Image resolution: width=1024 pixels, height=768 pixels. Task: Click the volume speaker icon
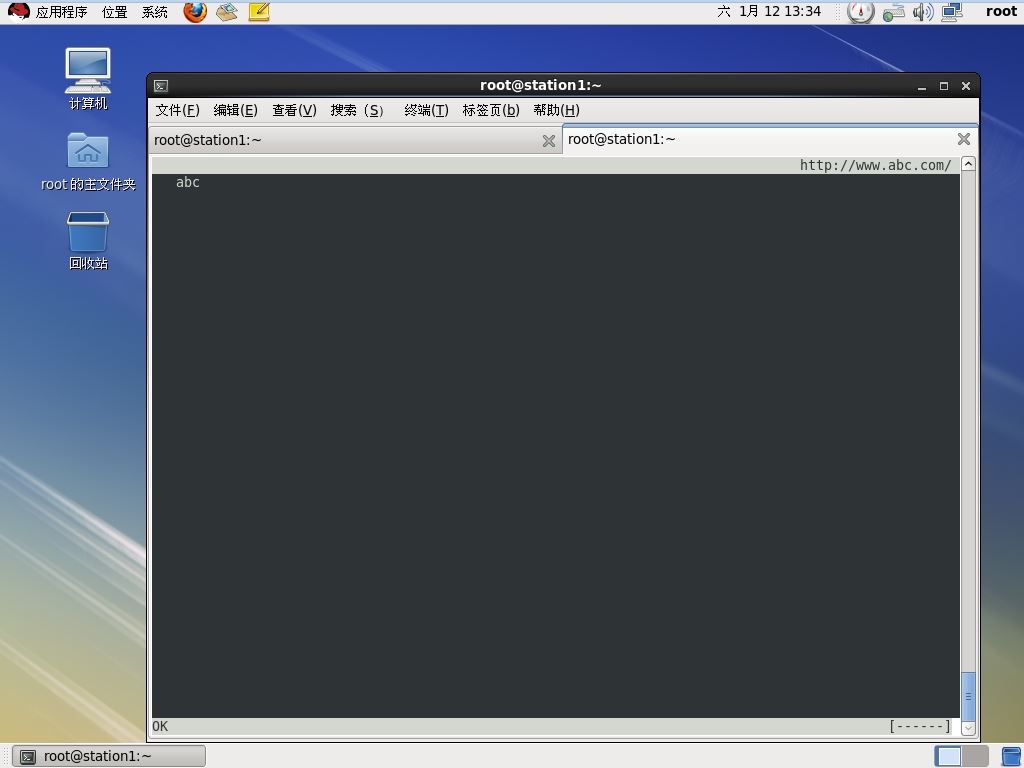pos(923,12)
